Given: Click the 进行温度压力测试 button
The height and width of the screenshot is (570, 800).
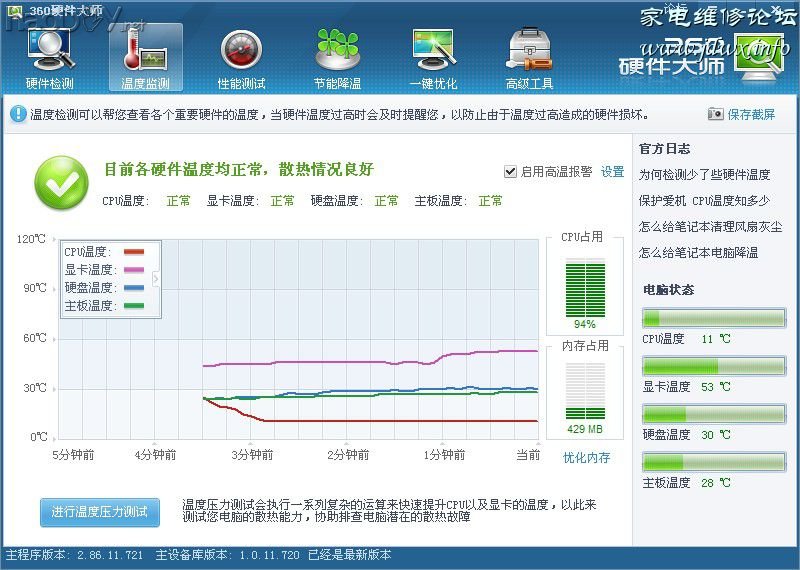Looking at the screenshot, I should [100, 512].
